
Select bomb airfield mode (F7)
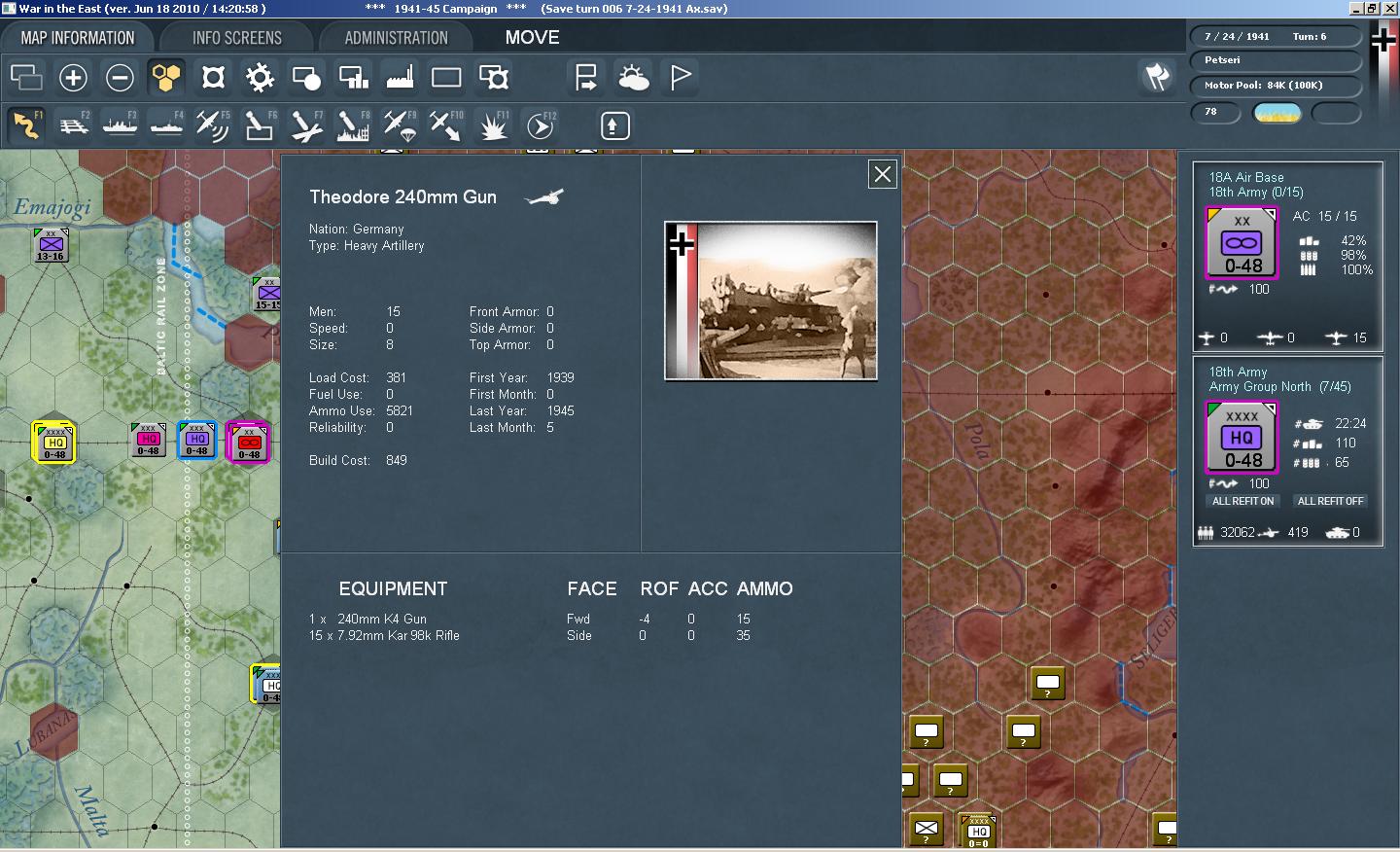(306, 125)
